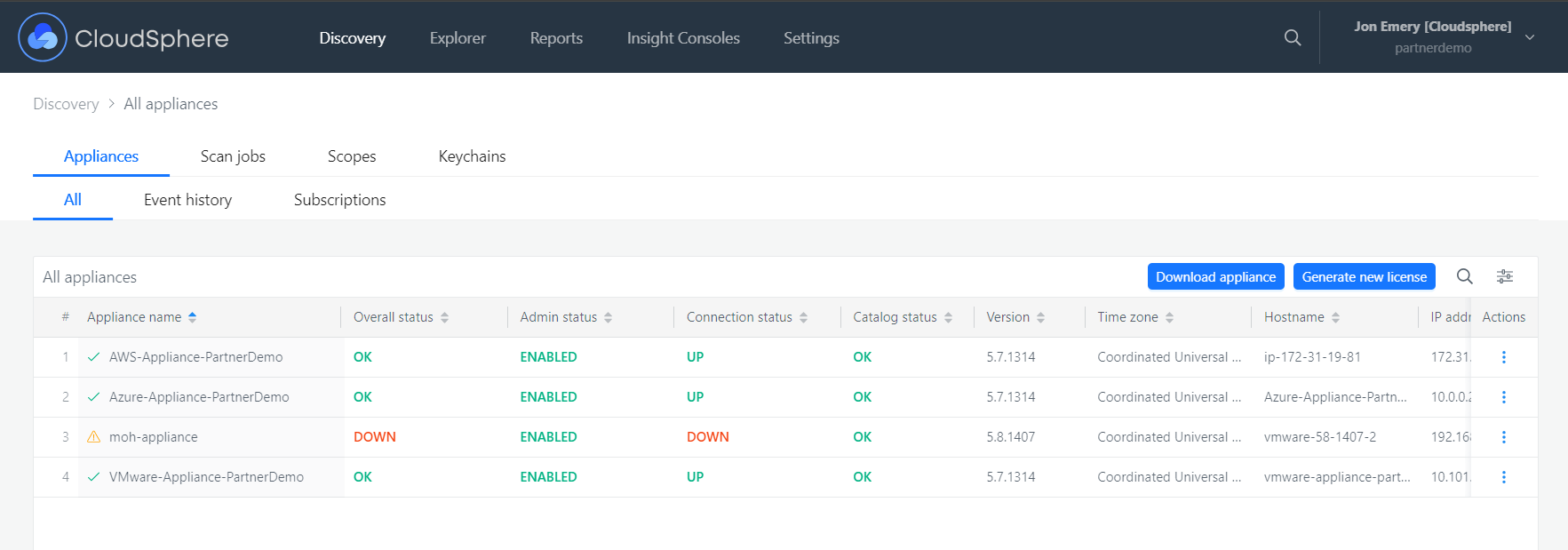Open the Reports top navigation menu

(x=556, y=38)
